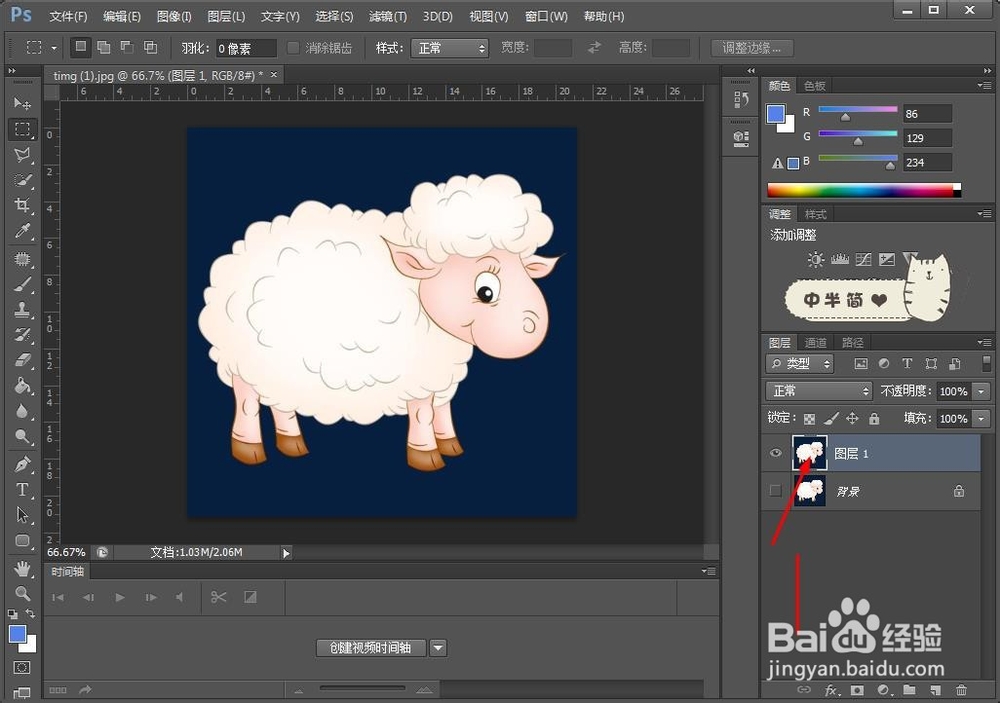Screen dimensions: 1000x703
Task: Open the 填充 fill dropdown arrow
Action: tap(982, 419)
